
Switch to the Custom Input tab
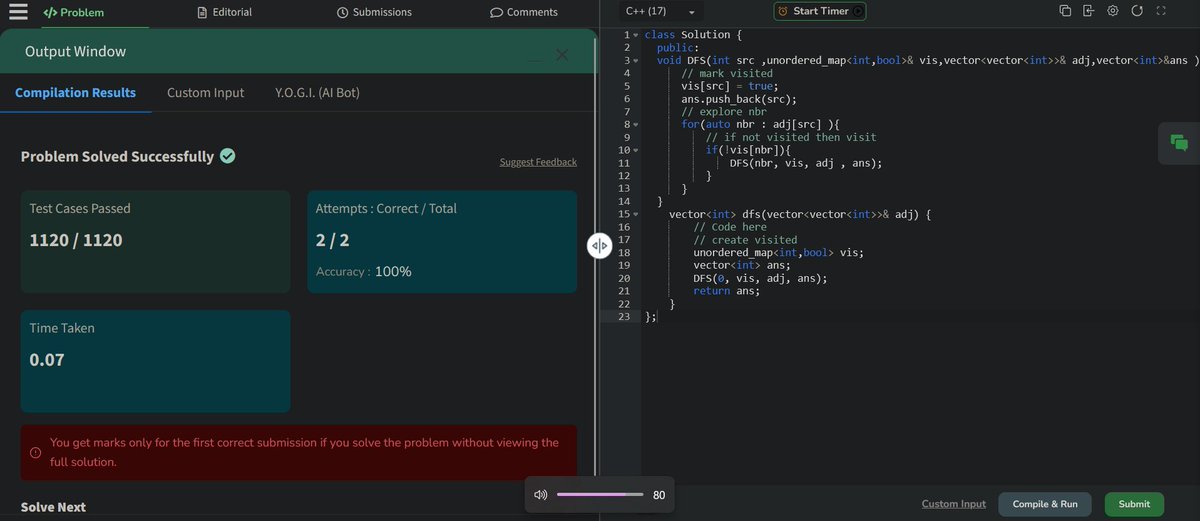coord(205,92)
